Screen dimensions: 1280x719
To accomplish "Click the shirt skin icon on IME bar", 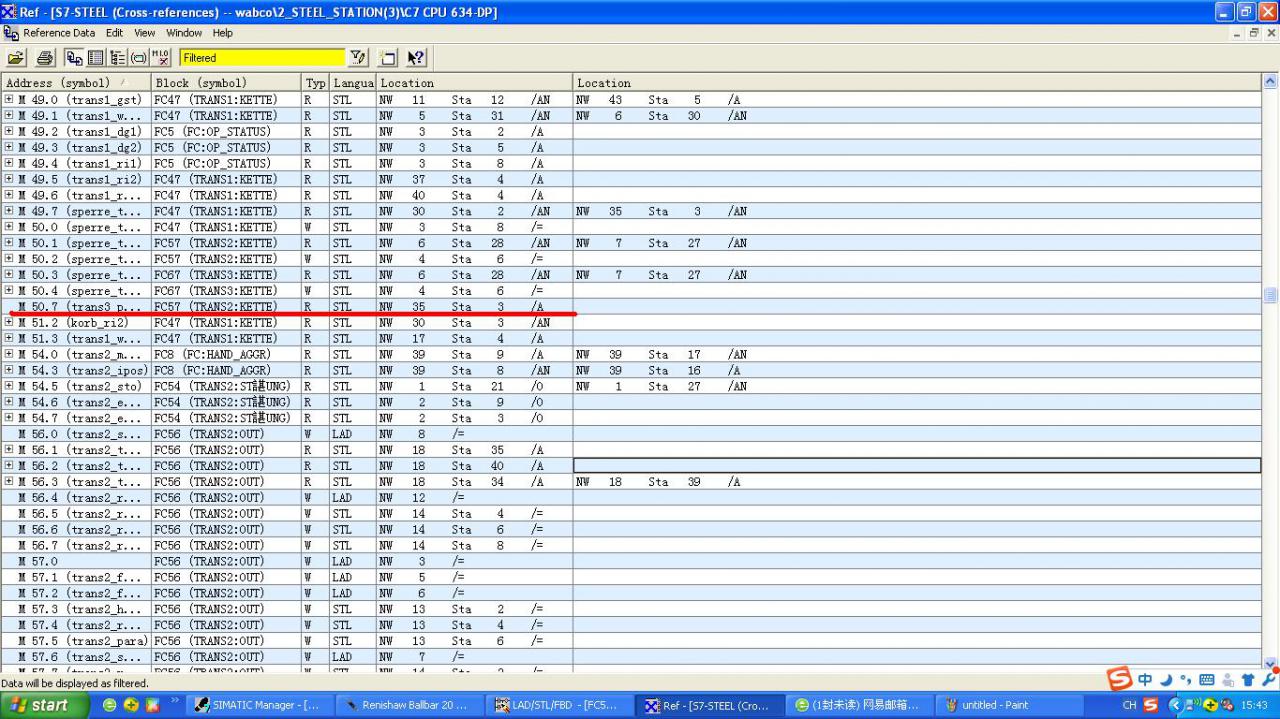I will coord(1246,680).
